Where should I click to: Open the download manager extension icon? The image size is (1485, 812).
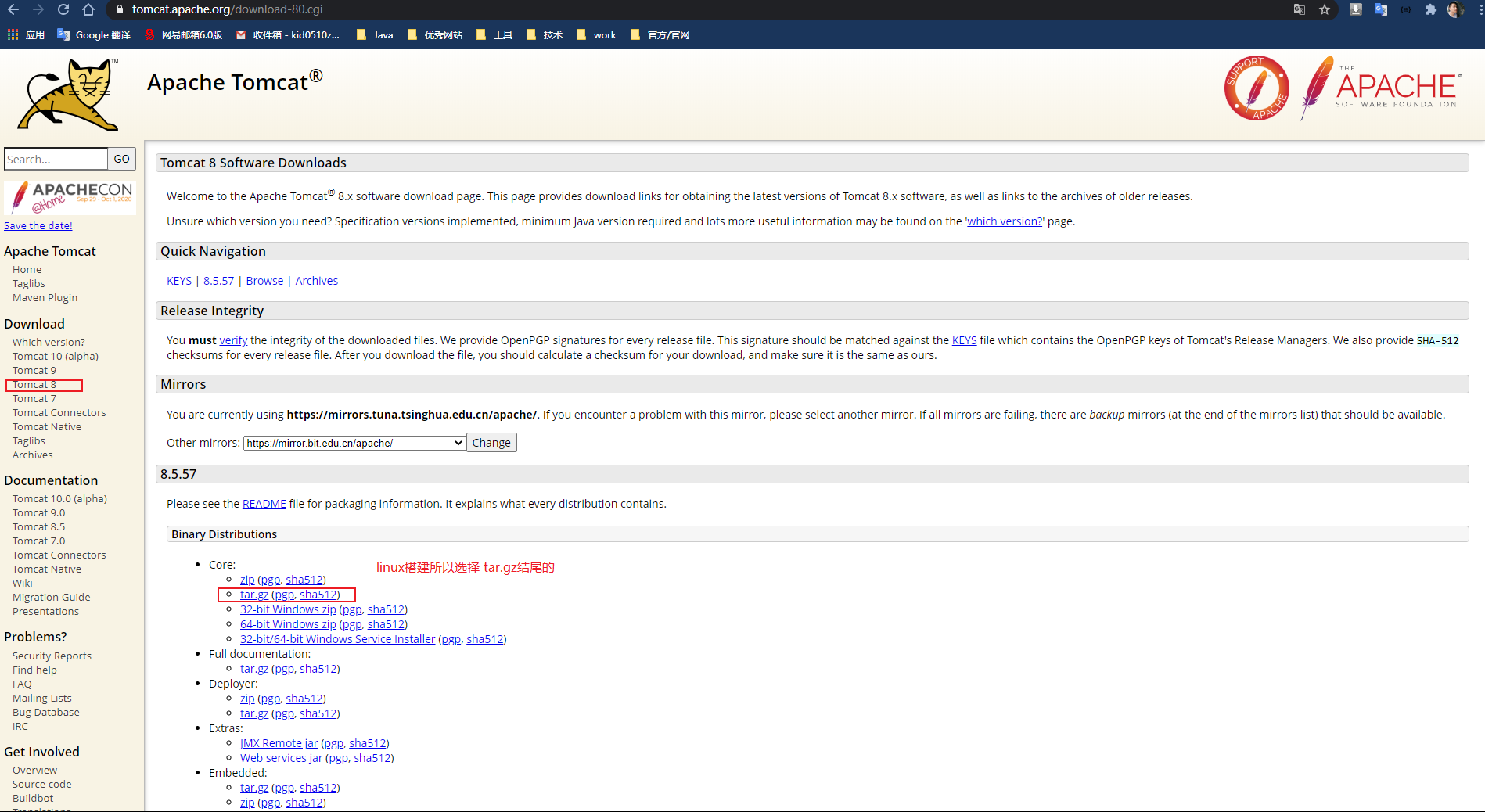(x=1356, y=9)
